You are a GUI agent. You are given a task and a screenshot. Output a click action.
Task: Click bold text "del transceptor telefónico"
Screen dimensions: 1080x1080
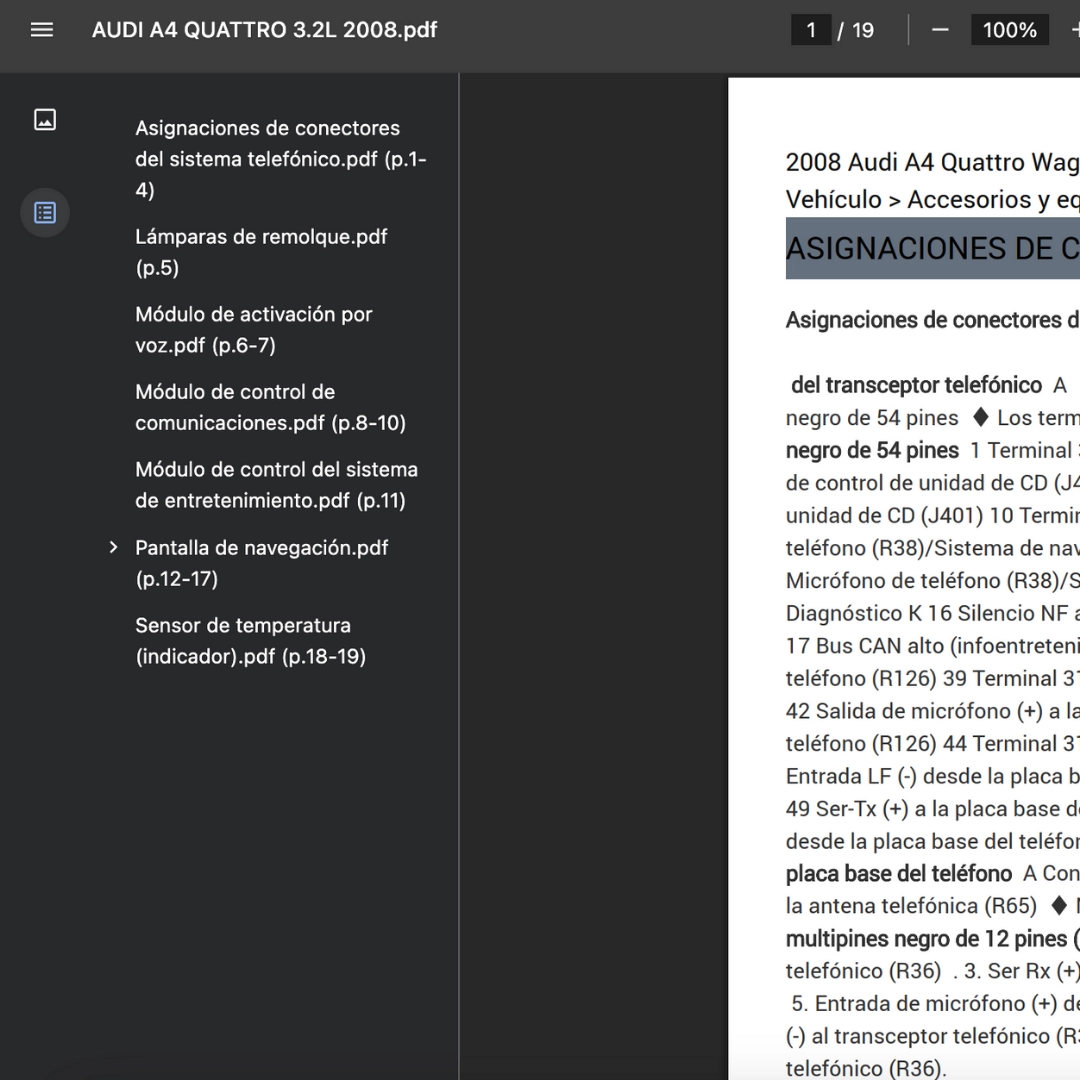[x=916, y=386]
